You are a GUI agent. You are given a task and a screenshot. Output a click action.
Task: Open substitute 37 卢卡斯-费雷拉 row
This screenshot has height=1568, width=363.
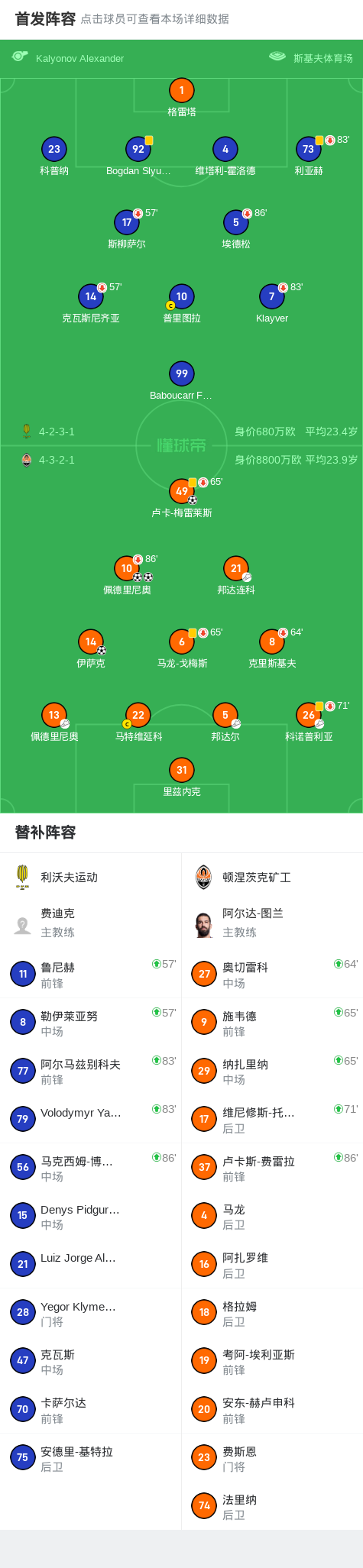272,1168
